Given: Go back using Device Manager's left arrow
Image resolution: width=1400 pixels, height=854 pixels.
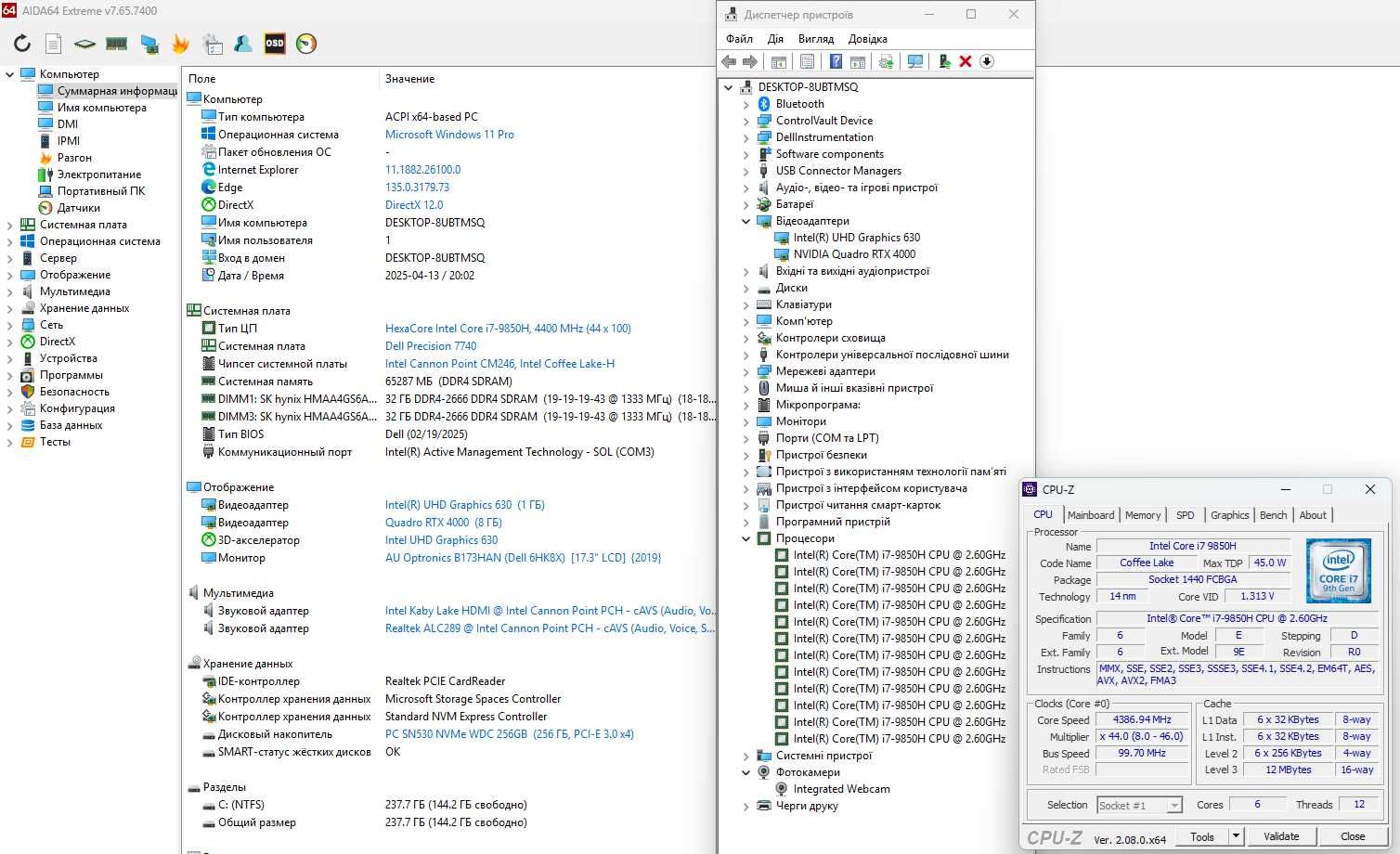Looking at the screenshot, I should [730, 61].
